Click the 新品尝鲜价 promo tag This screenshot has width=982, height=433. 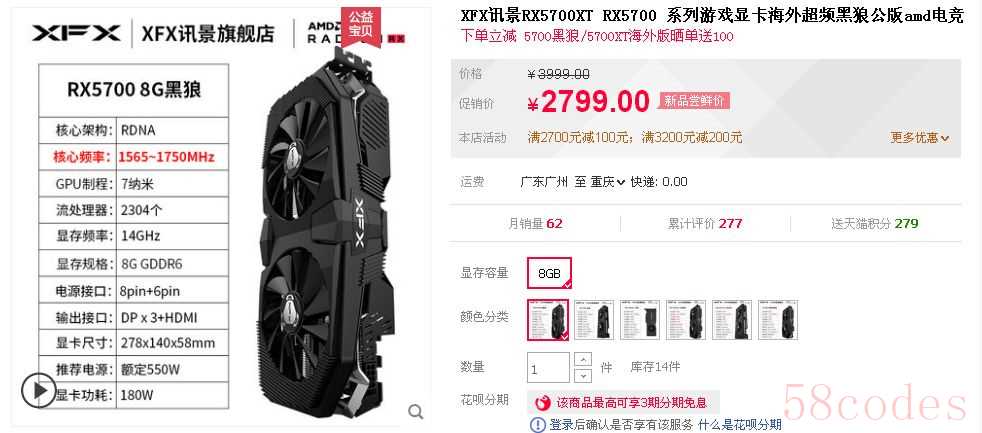coord(694,101)
